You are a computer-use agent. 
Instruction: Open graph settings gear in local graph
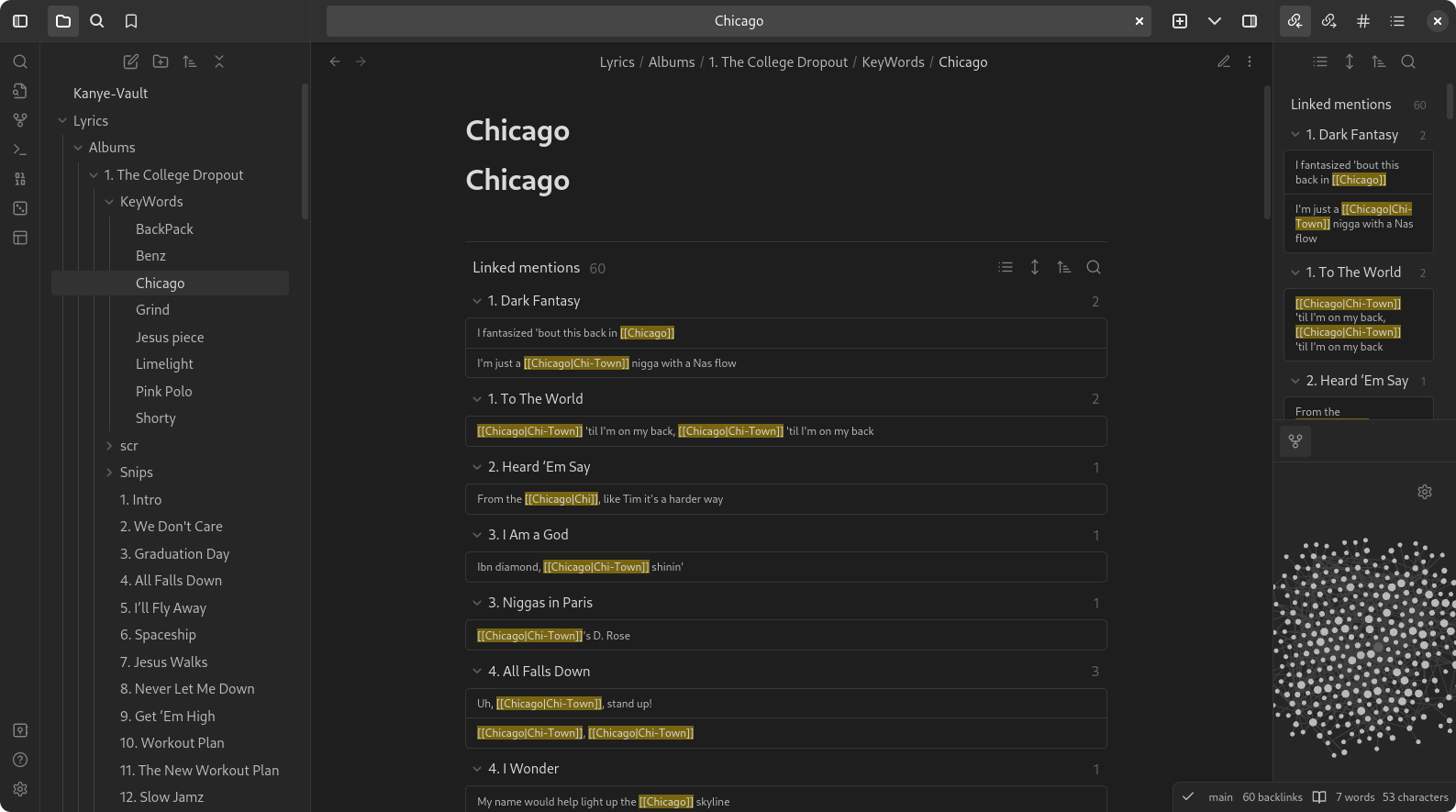tap(1425, 492)
